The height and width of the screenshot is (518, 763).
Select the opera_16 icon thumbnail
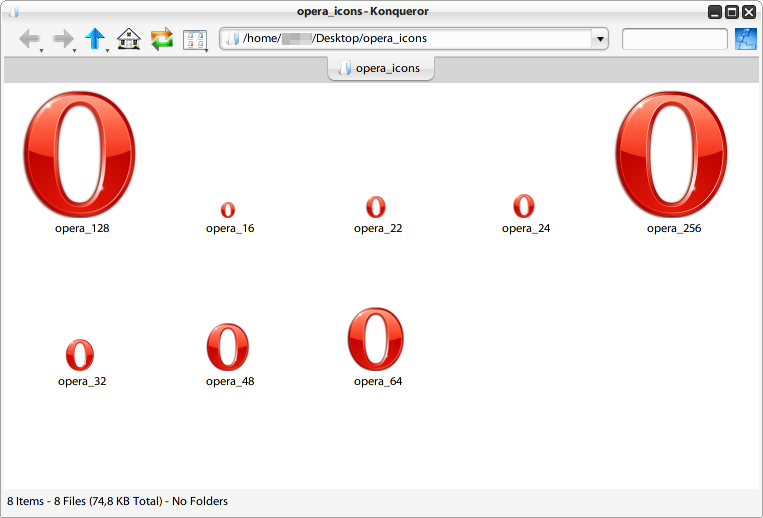pyautogui.click(x=228, y=210)
